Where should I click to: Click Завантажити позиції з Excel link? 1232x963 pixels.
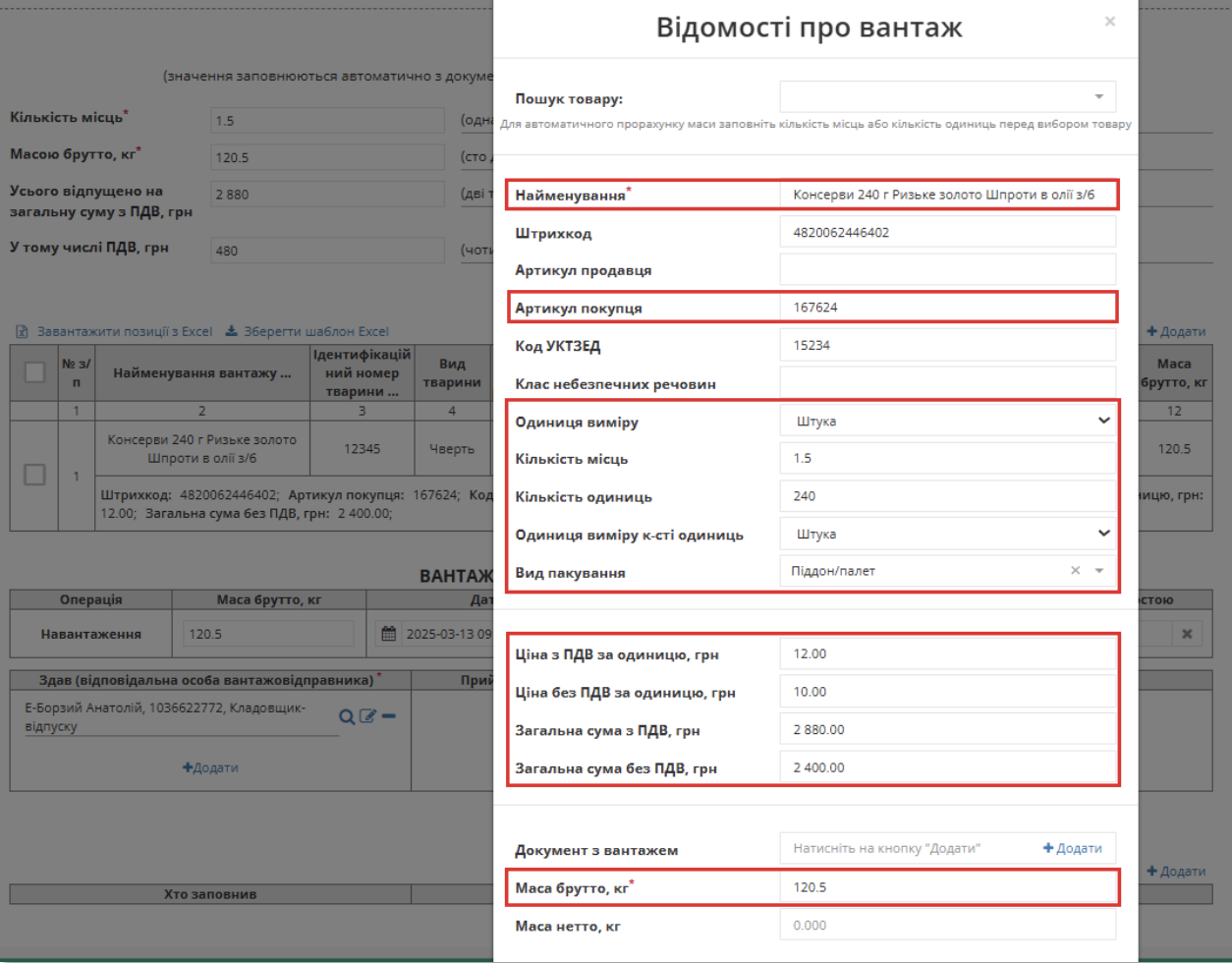click(x=125, y=331)
